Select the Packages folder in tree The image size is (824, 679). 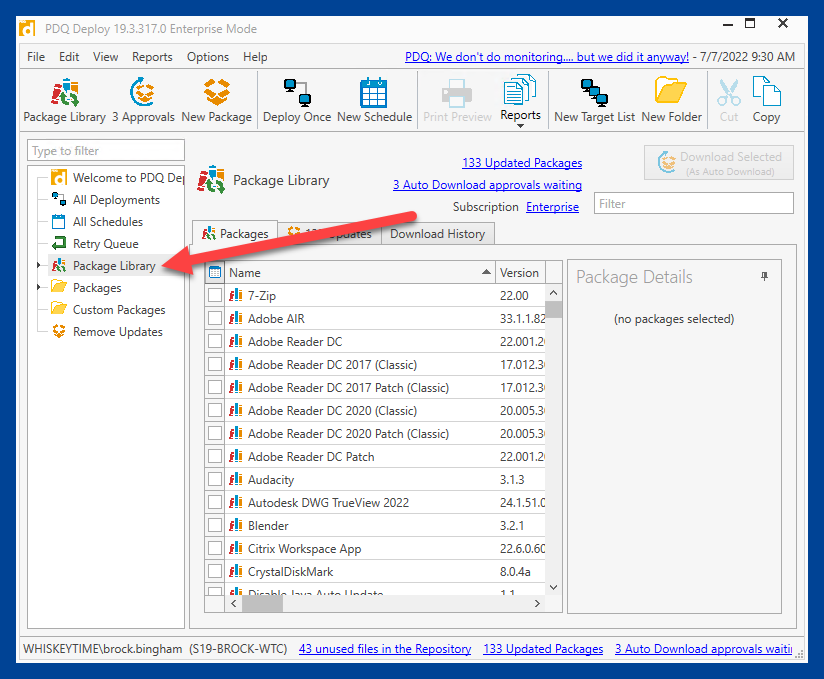pyautogui.click(x=87, y=288)
